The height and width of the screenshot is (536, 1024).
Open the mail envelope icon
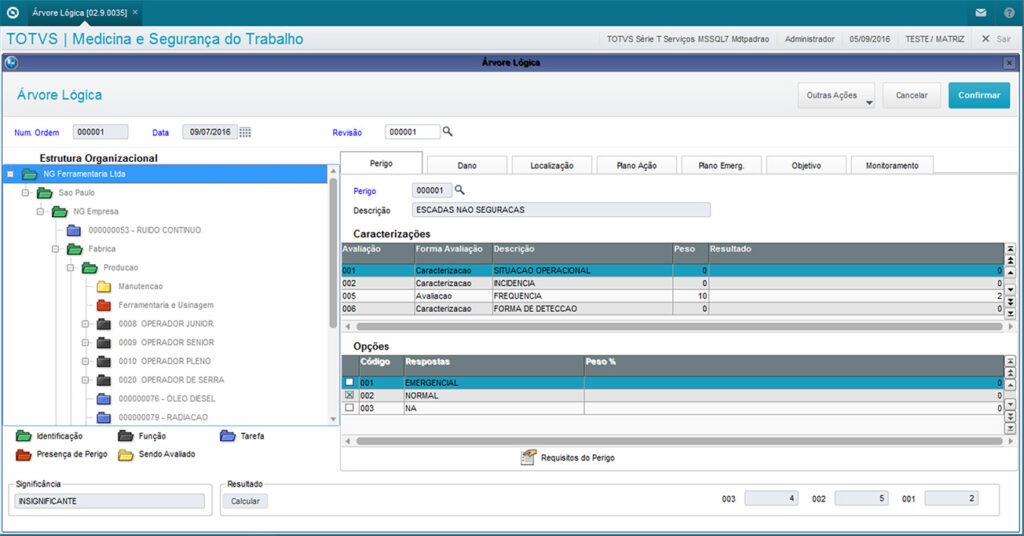click(x=980, y=12)
